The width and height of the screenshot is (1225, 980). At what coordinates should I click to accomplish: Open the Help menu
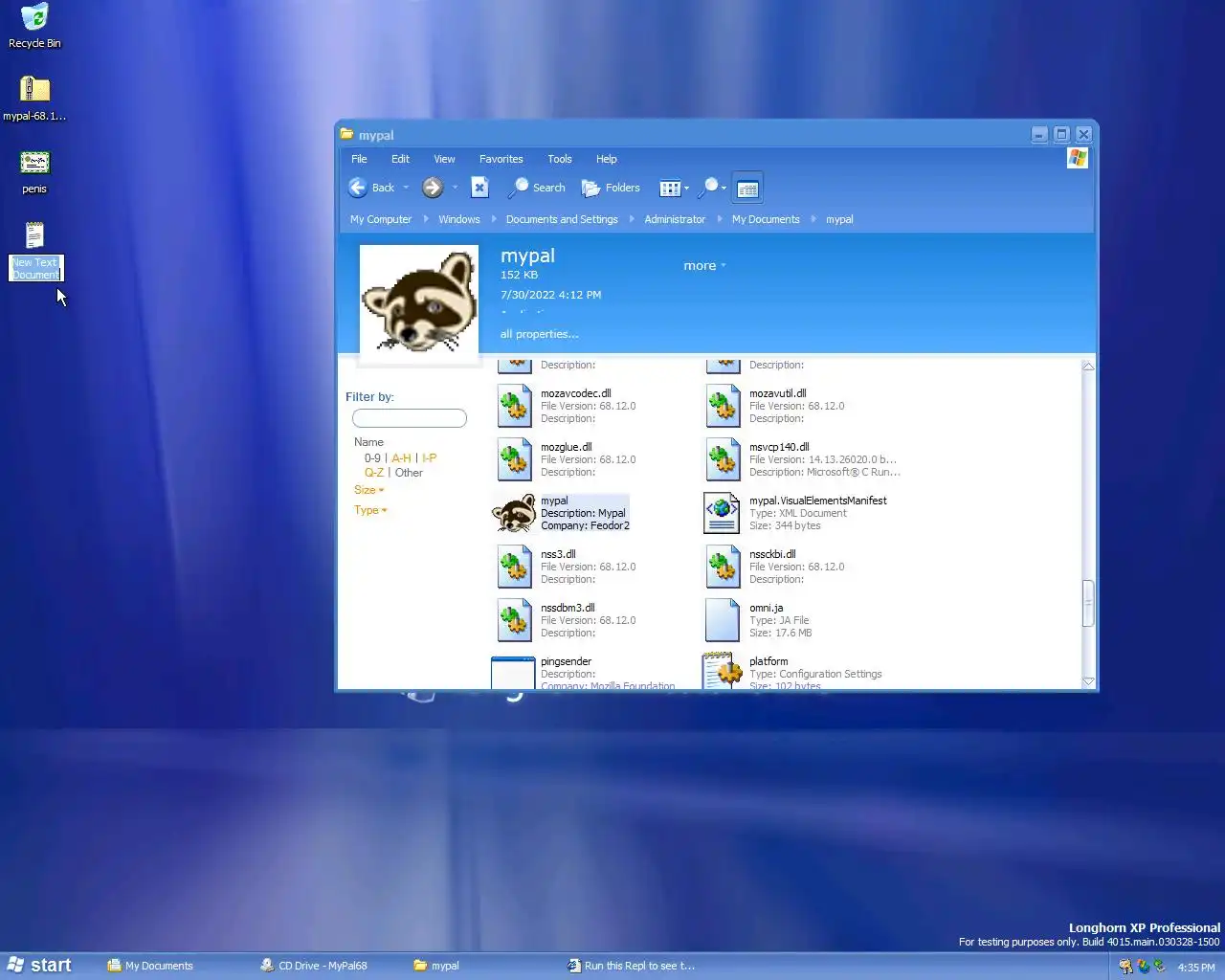607,159
